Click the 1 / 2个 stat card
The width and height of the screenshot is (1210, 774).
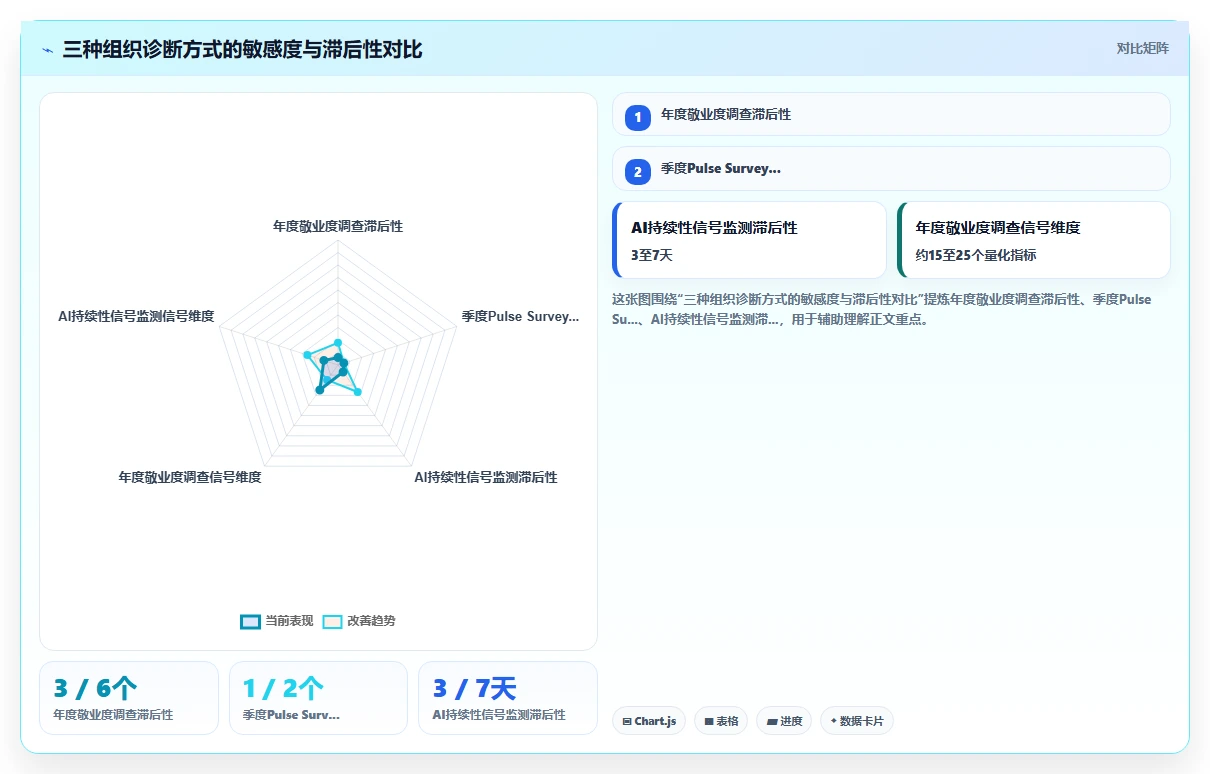[x=318, y=698]
